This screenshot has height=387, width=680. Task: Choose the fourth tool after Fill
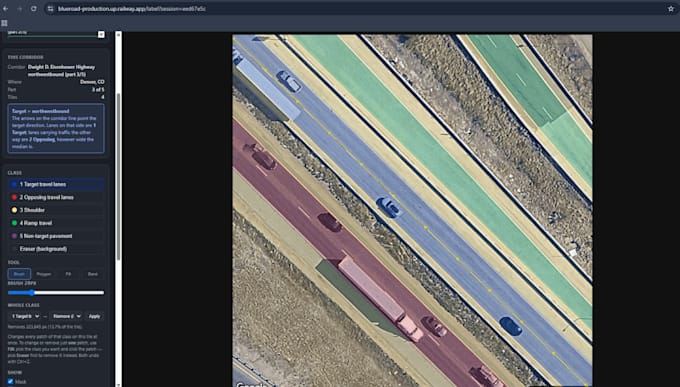[92, 274]
